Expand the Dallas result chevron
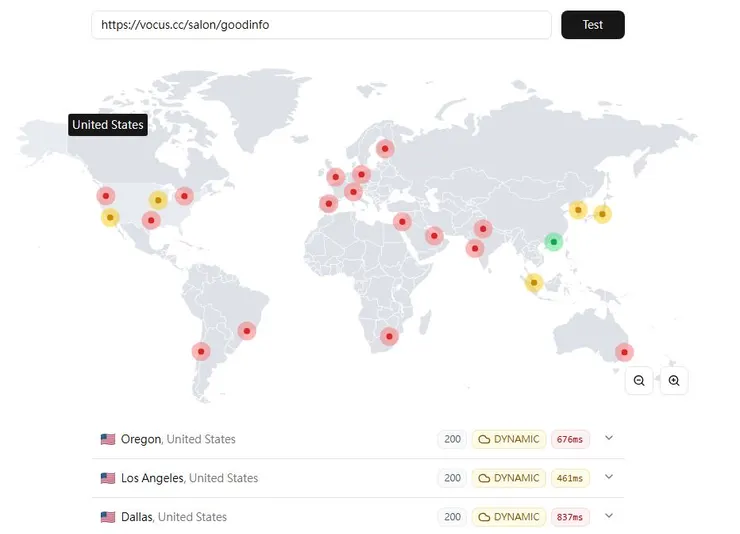The image size is (740, 534). (609, 516)
